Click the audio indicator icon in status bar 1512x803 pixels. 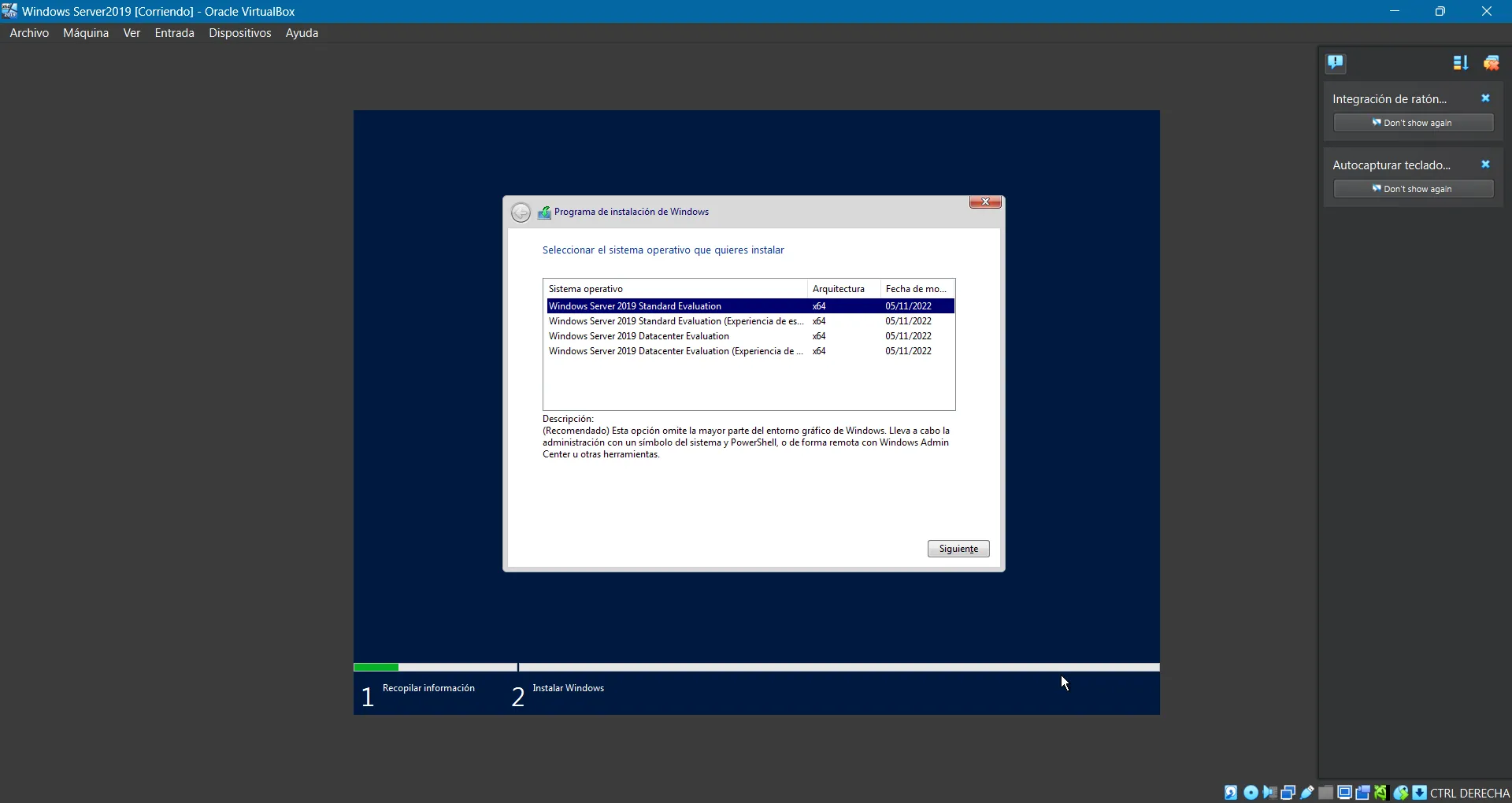coord(1269,793)
